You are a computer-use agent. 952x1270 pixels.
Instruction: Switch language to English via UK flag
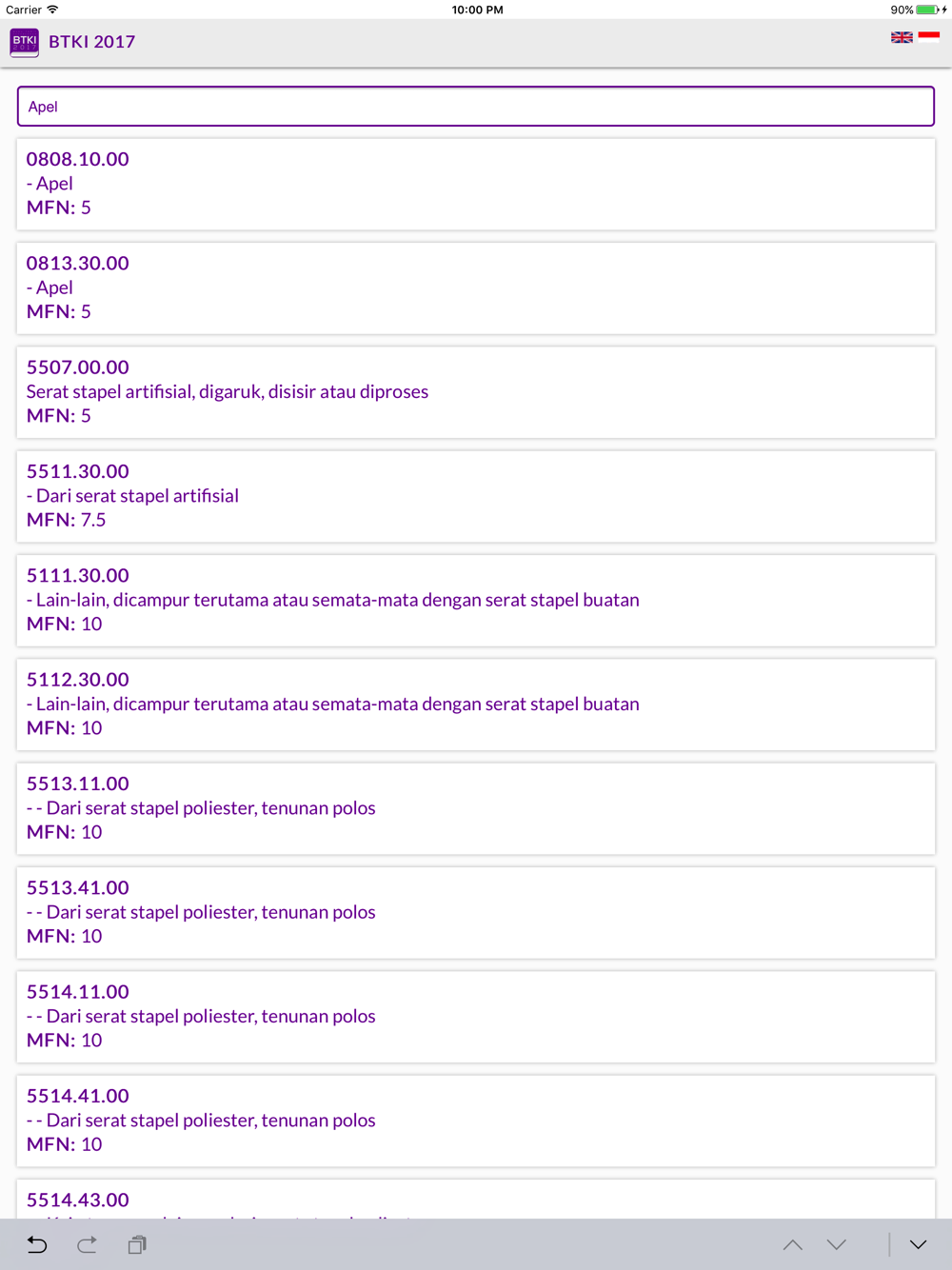click(x=902, y=38)
